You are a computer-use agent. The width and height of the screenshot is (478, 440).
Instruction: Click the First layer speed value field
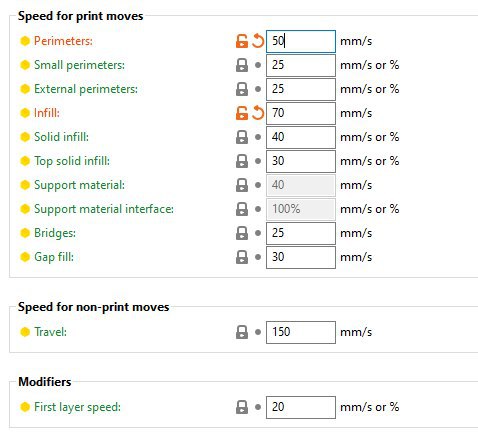click(x=301, y=407)
